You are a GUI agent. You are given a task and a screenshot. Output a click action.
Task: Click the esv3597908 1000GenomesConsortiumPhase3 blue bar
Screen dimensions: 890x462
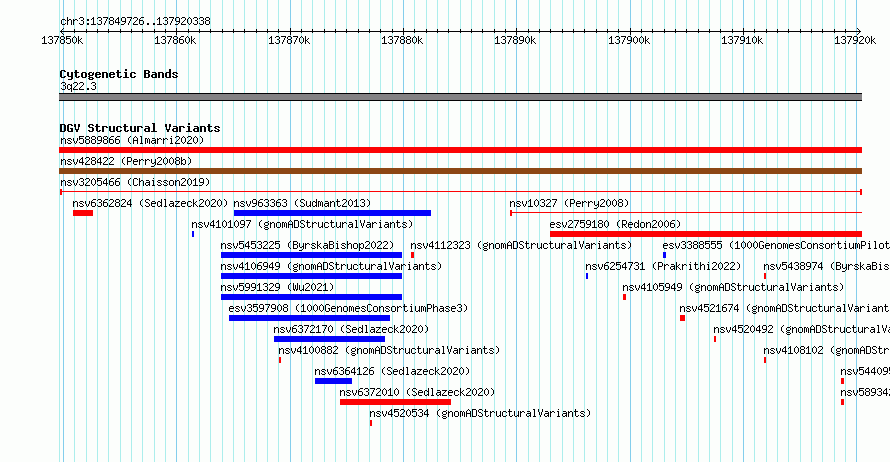[x=309, y=318]
